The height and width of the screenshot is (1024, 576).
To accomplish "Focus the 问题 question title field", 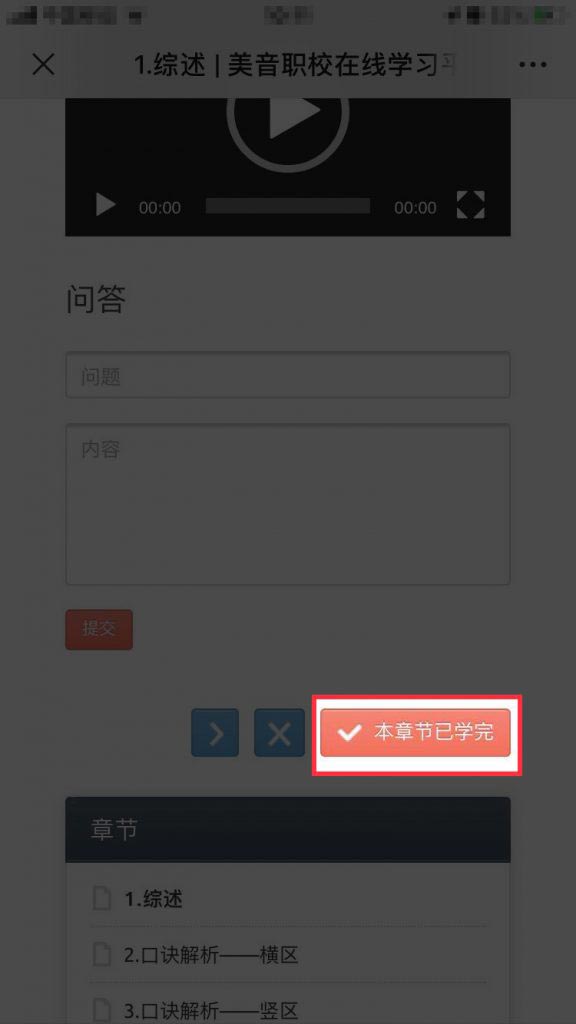I will (288, 375).
